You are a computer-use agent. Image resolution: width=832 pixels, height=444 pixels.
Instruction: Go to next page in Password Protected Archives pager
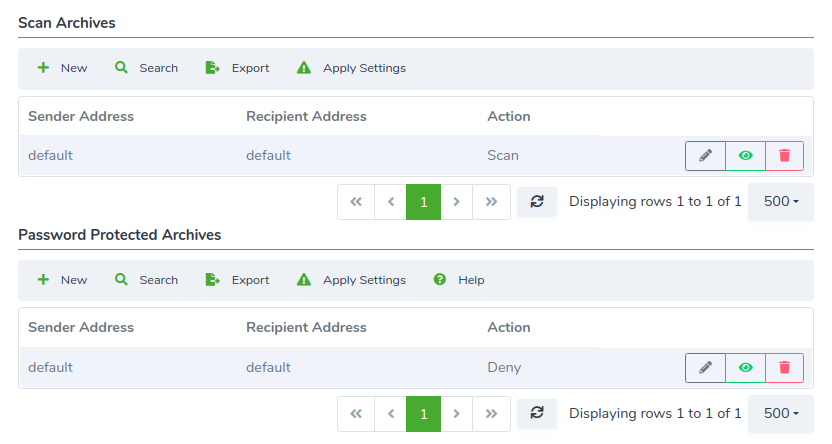click(x=456, y=414)
